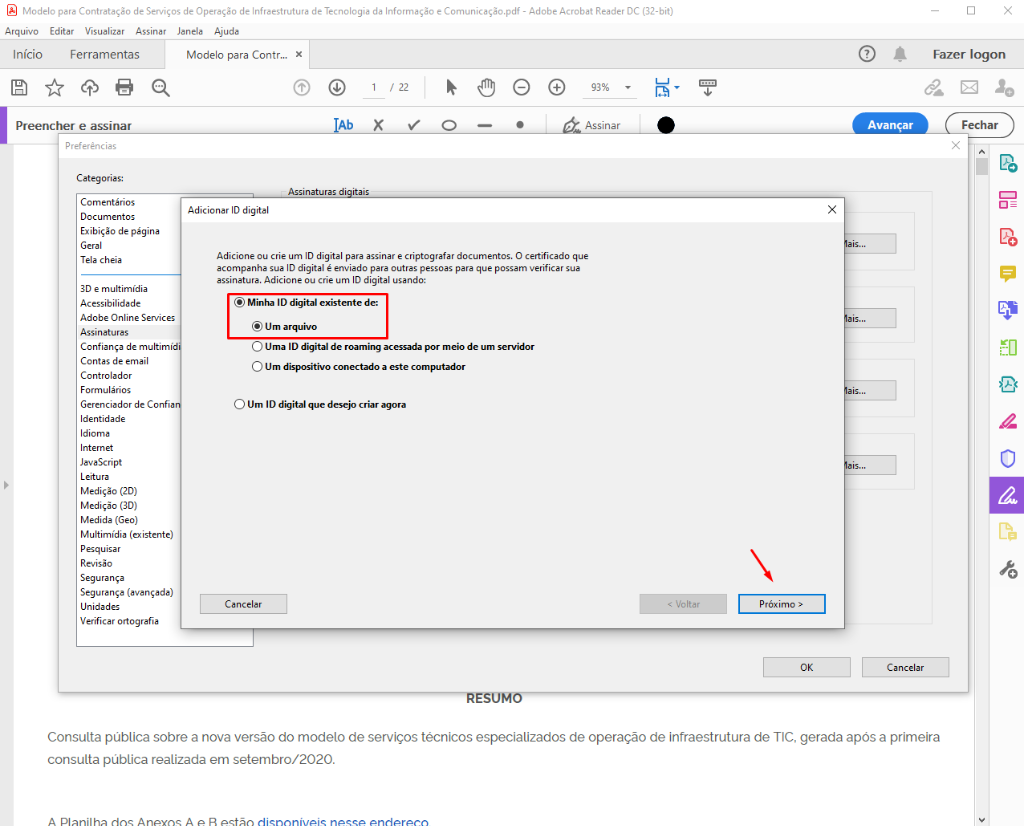Click the Print icon in toolbar
The height and width of the screenshot is (826, 1024).
pyautogui.click(x=124, y=88)
